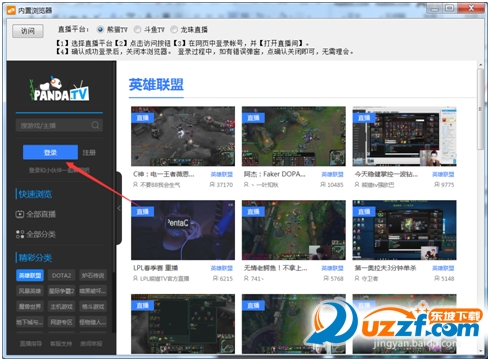Click the 英雄联盟 tag under C神 stream
Viewport: 490px width, 361px height.
pyautogui.click(x=222, y=174)
